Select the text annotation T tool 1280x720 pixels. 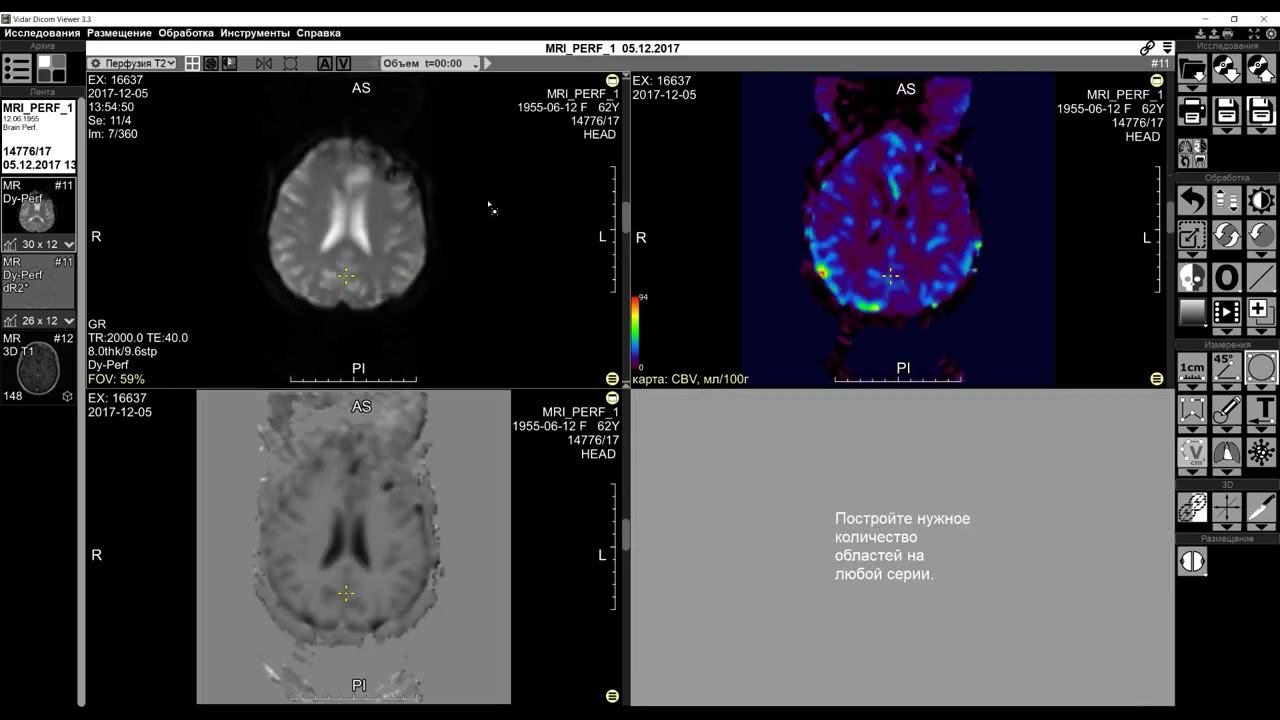click(1261, 409)
